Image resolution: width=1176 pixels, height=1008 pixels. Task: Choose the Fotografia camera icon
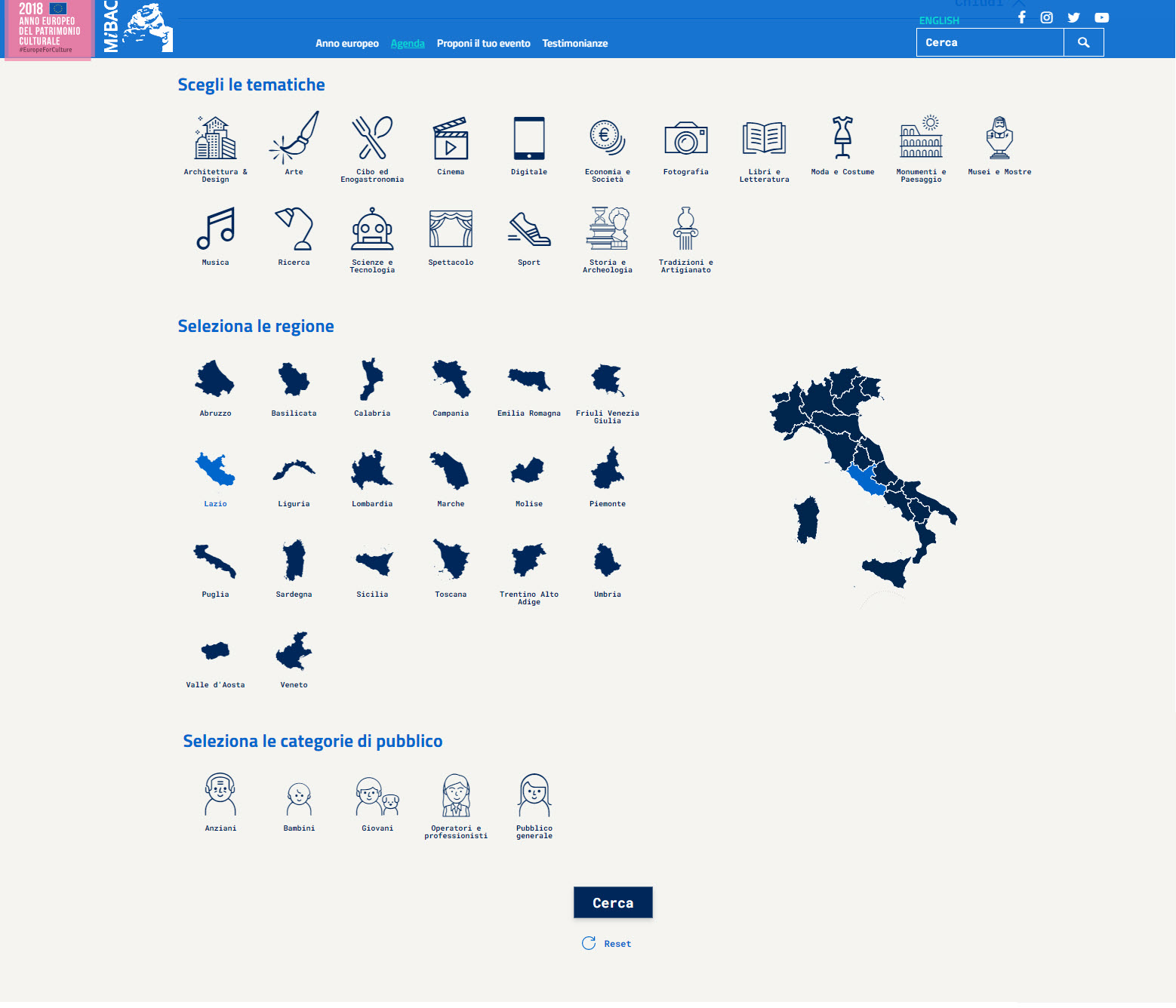pos(685,139)
